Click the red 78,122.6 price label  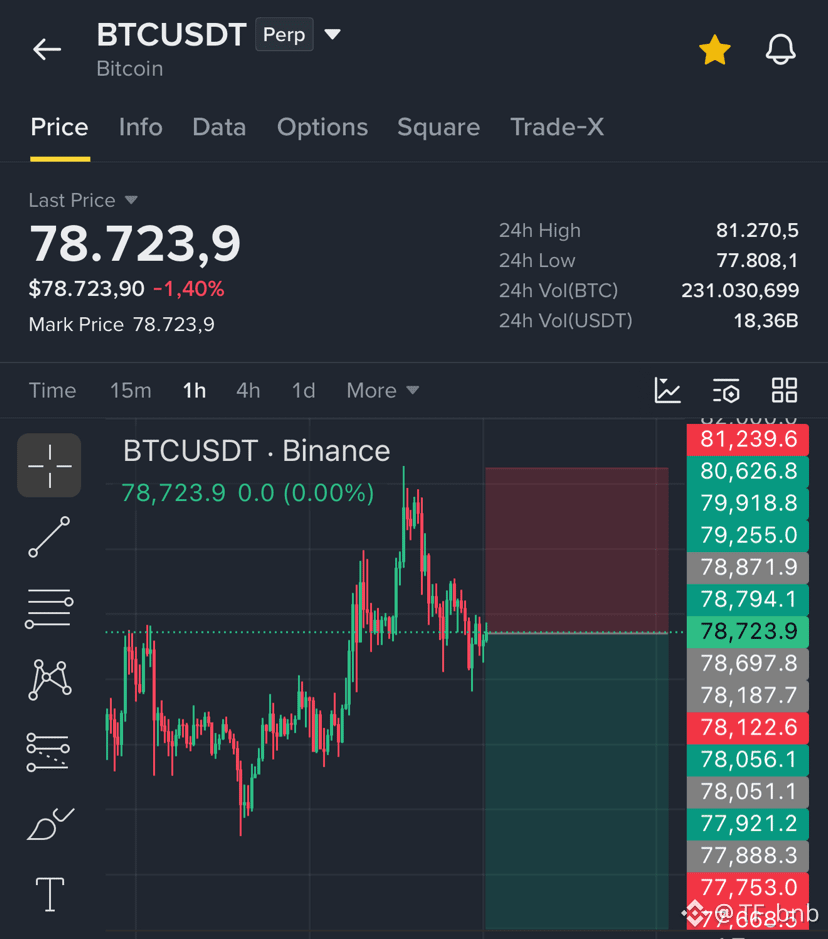click(x=748, y=728)
